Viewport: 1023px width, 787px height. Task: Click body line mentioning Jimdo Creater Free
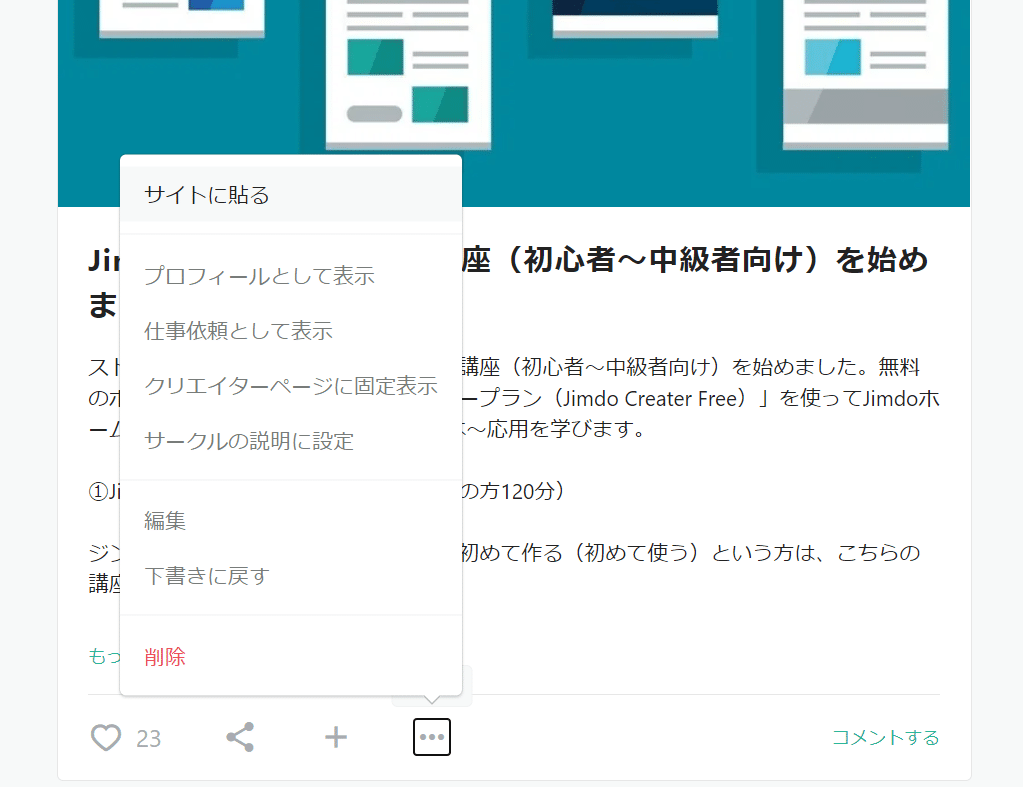click(701, 398)
